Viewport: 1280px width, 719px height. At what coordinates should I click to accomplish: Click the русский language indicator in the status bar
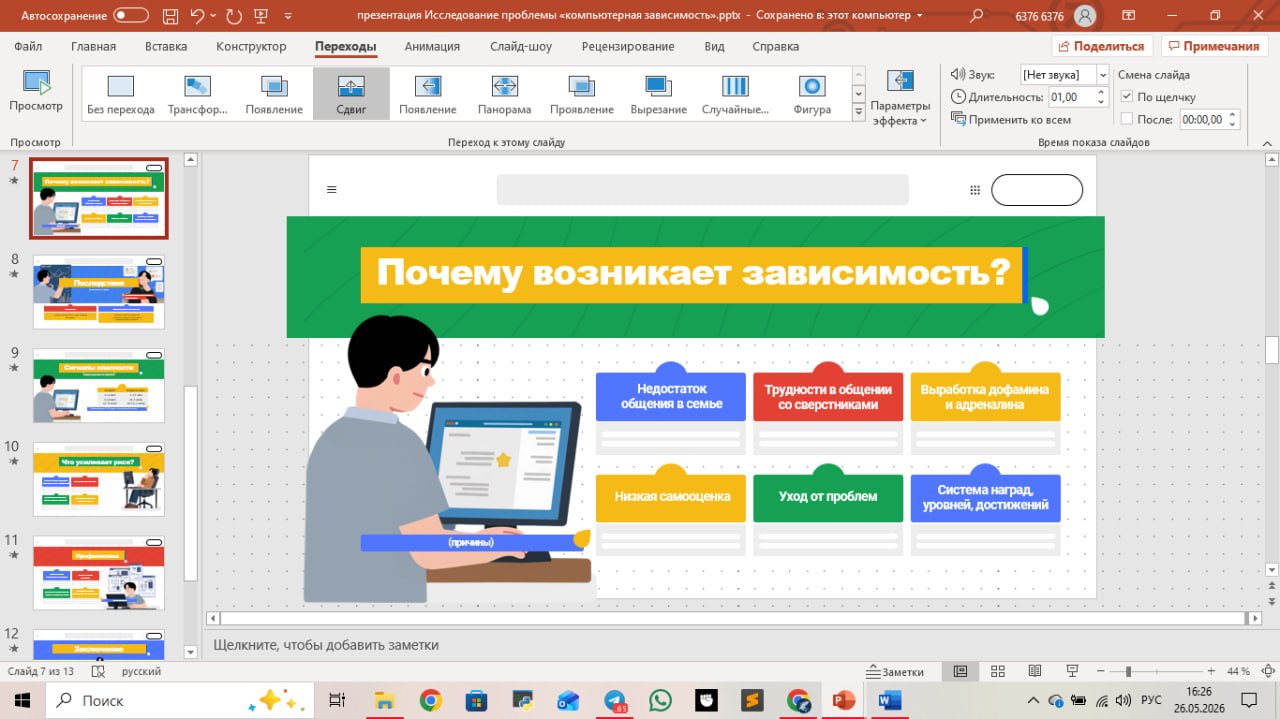[x=141, y=671]
